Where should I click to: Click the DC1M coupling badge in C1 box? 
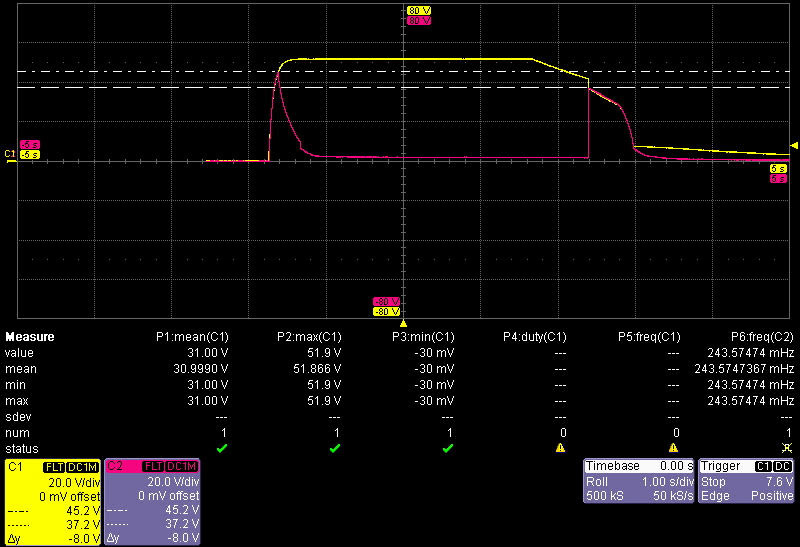[82, 467]
